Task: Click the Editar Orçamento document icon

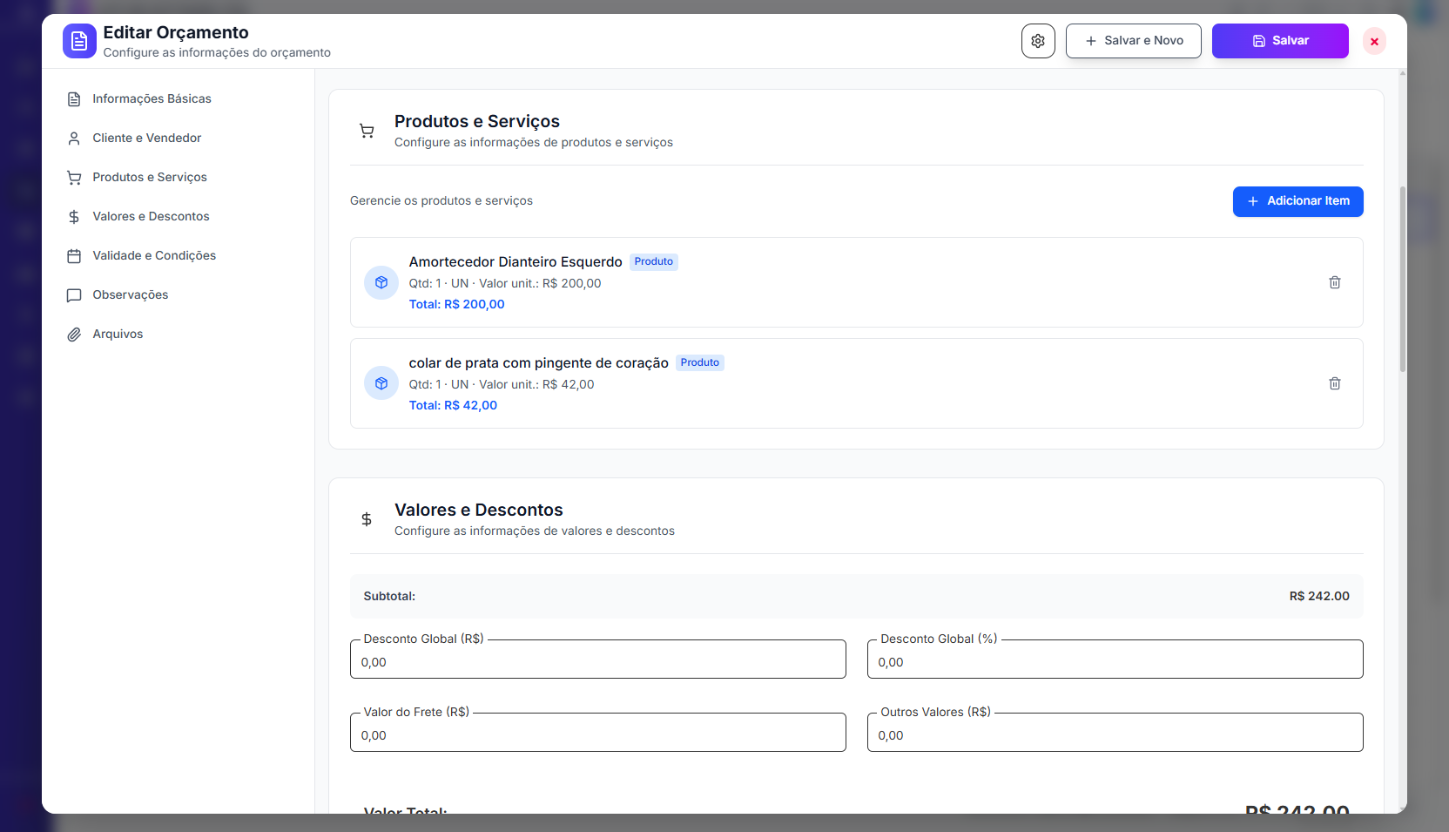Action: coord(80,41)
